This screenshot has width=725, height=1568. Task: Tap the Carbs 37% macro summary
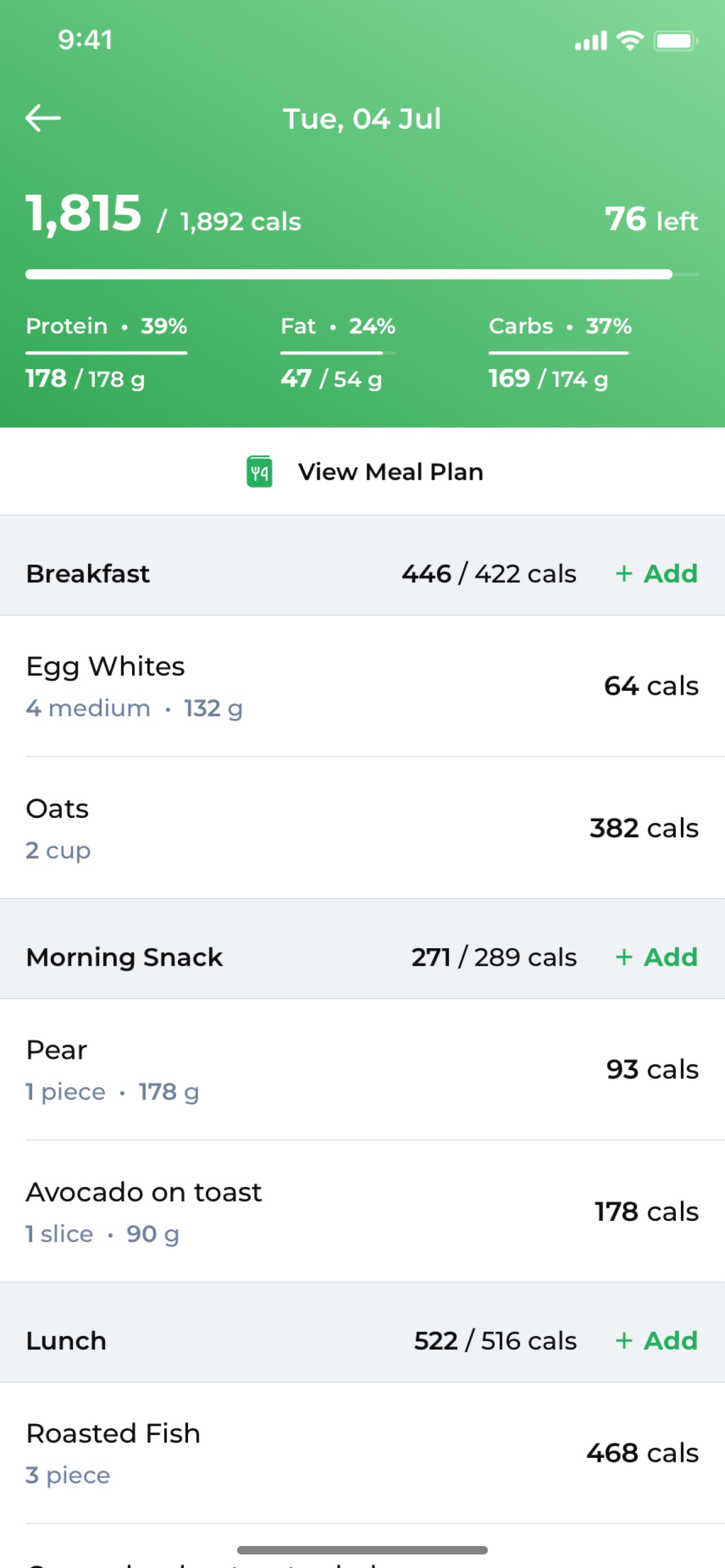[560, 353]
